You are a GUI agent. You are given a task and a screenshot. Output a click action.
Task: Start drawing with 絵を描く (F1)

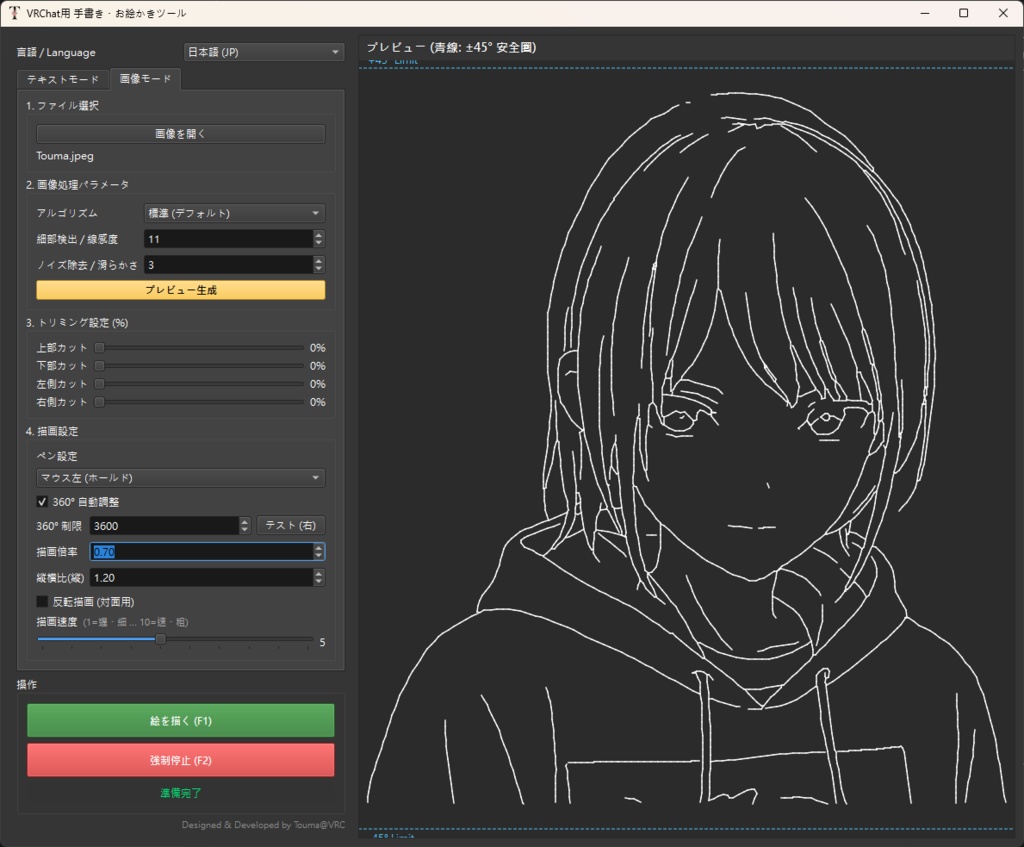point(181,719)
